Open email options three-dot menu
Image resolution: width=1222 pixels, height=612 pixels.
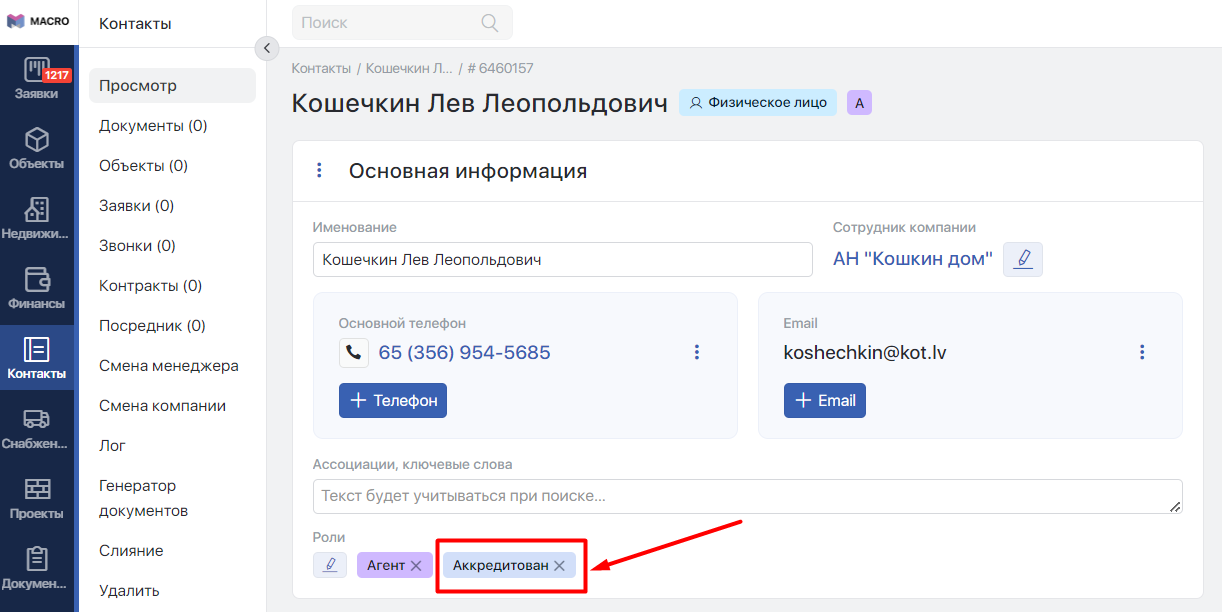point(1142,352)
